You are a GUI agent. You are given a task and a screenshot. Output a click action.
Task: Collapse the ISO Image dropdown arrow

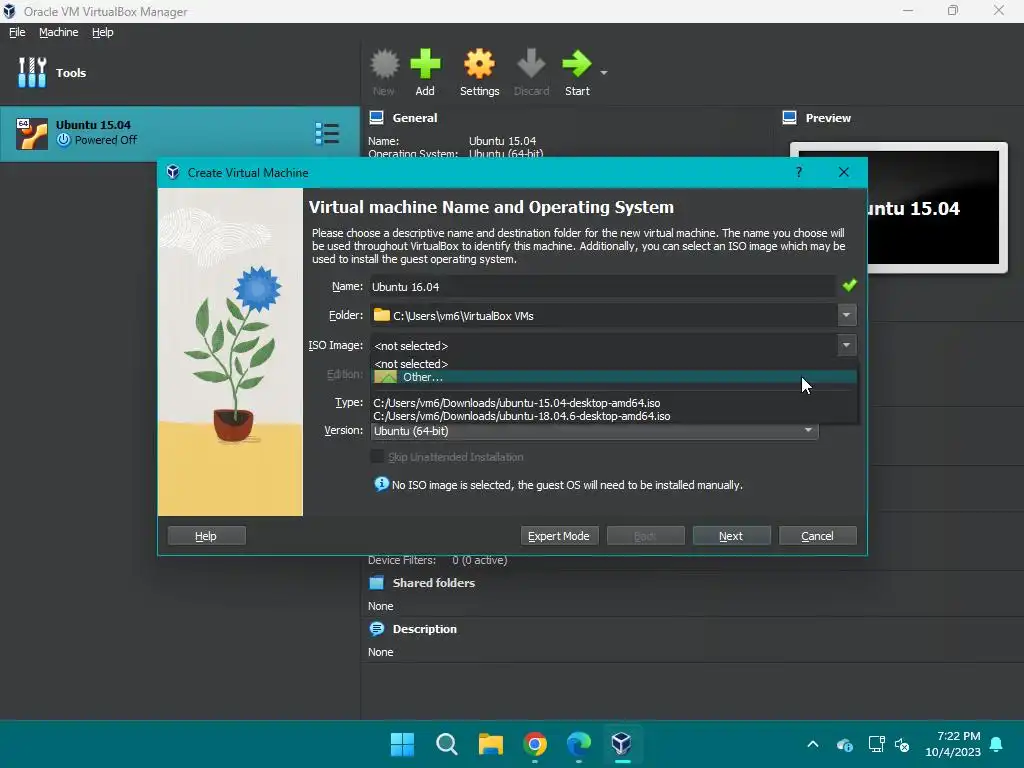coord(846,345)
